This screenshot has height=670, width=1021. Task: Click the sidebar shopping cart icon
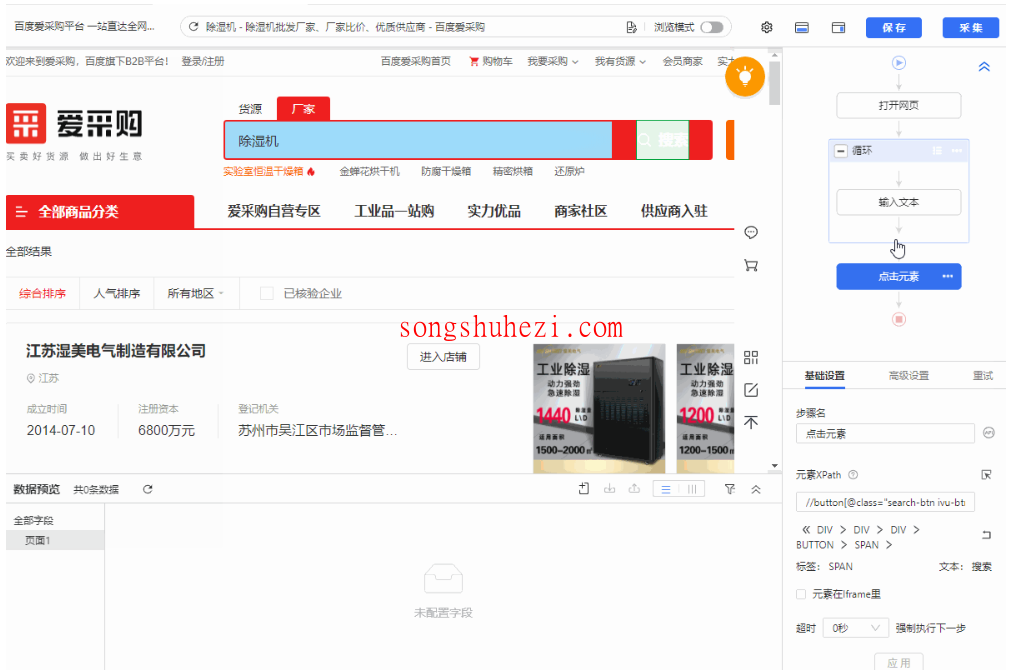[x=751, y=265]
